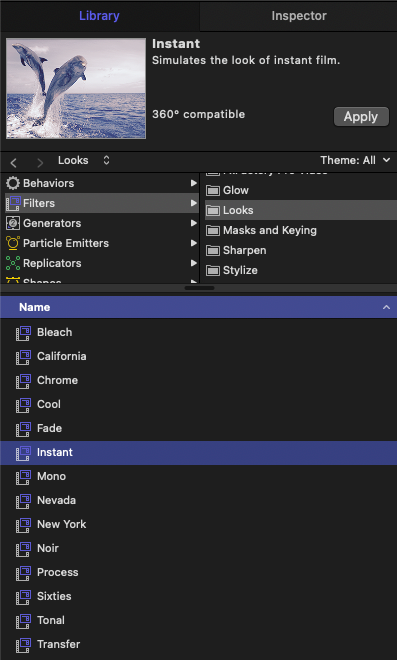Switch to the Library tab
Image resolution: width=397 pixels, height=660 pixels.
click(99, 16)
